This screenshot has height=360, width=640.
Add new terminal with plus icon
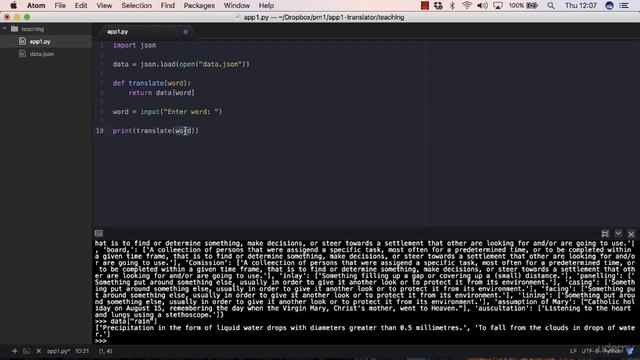point(15,351)
